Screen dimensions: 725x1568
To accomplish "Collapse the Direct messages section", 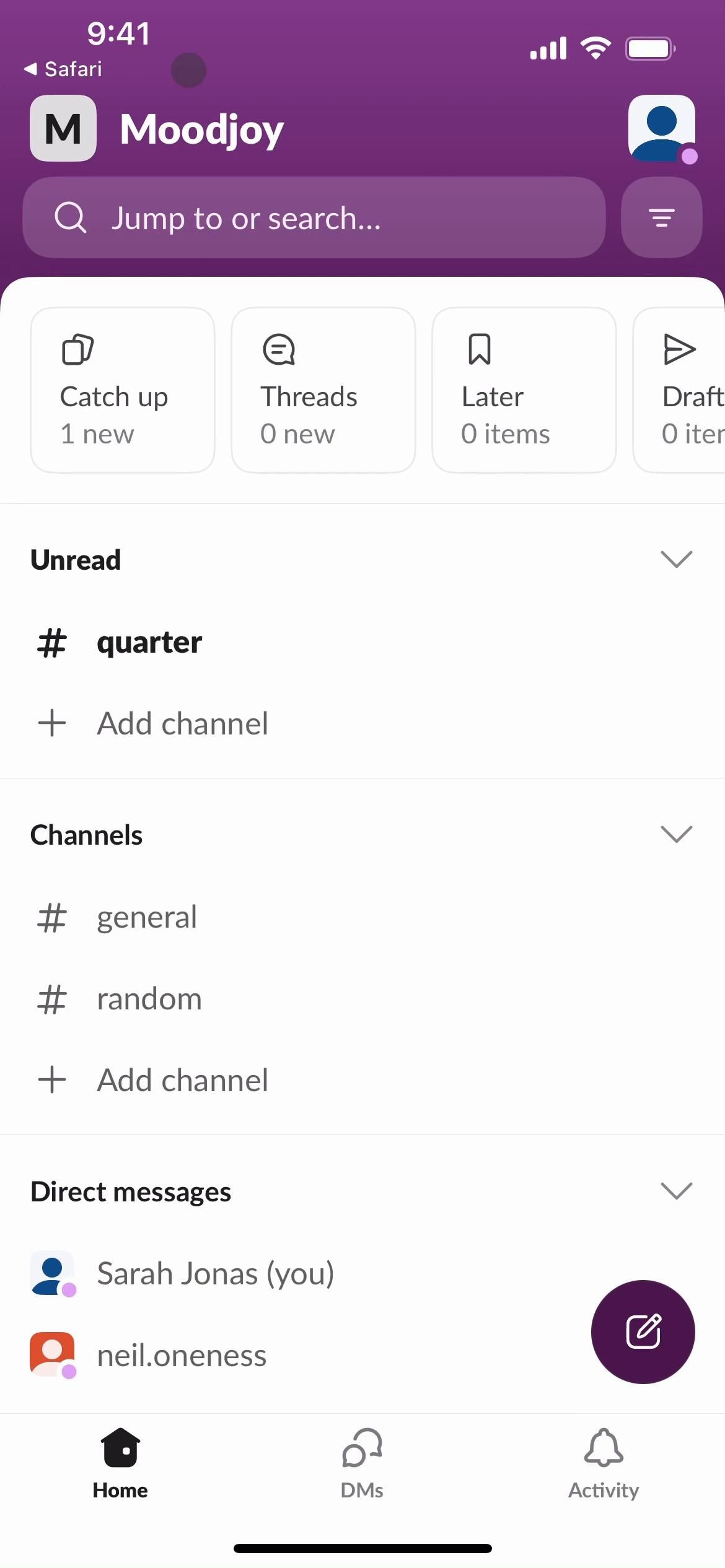I will [x=676, y=1191].
